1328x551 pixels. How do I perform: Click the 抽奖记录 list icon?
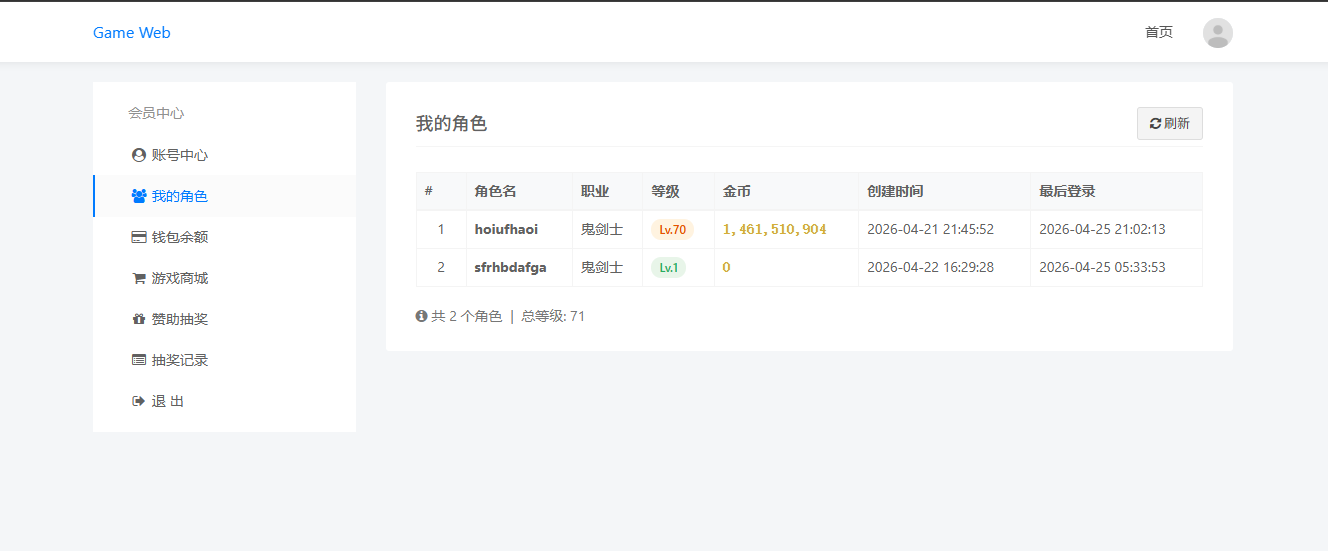coord(139,360)
